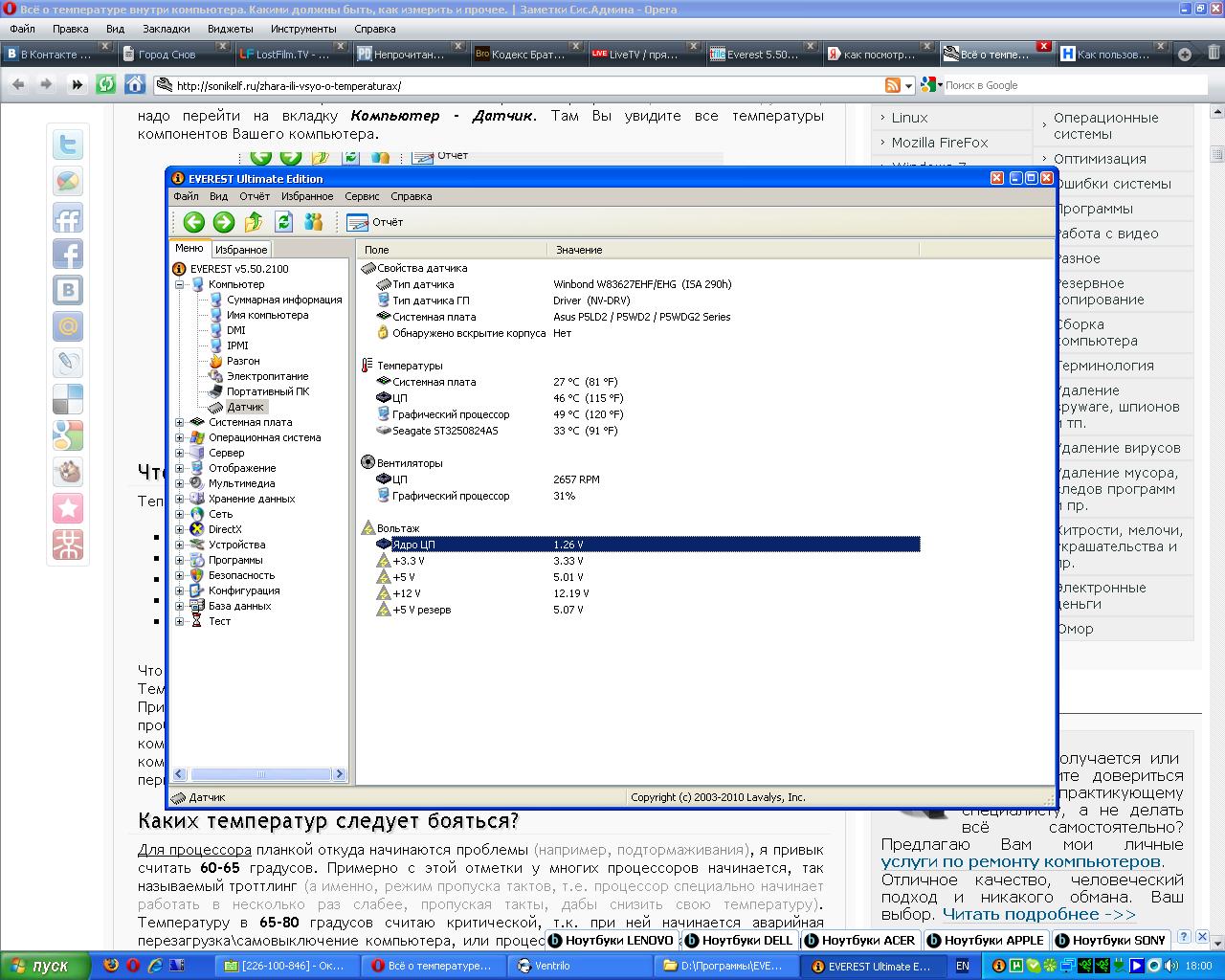The width and height of the screenshot is (1225, 980).
Task: Switch to the Избранное tab in EVEREST panel
Action: tap(241, 250)
